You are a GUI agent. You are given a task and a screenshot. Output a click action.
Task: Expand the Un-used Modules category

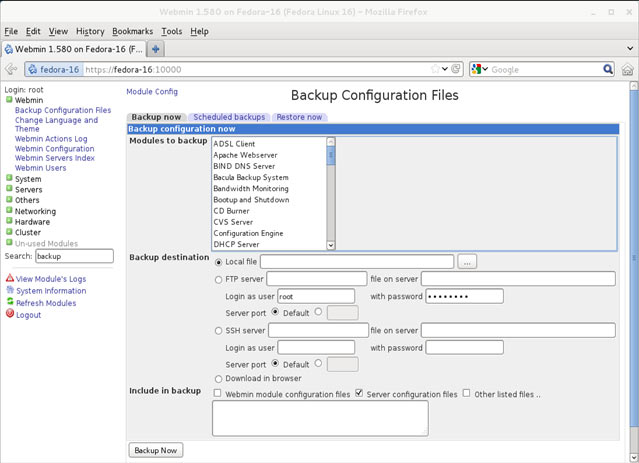coord(9,243)
